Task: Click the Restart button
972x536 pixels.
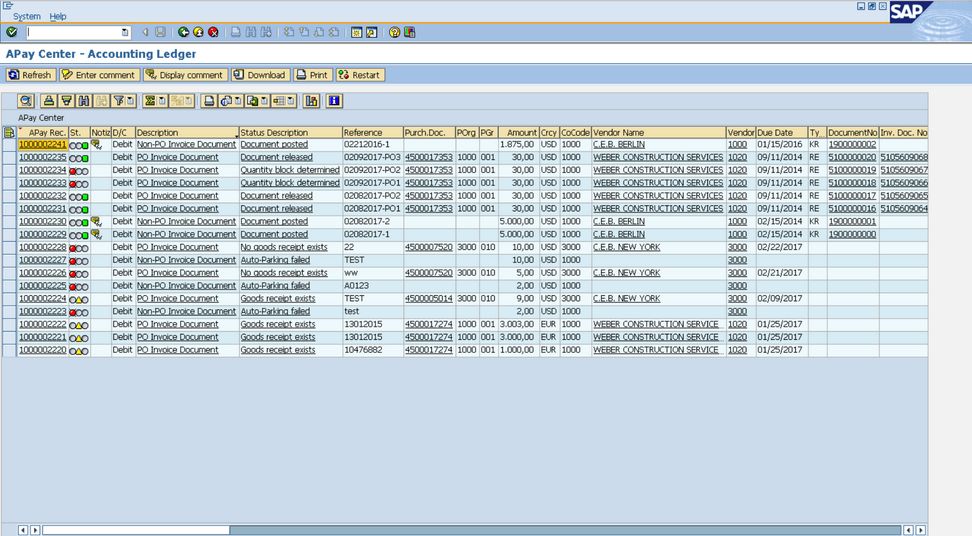Action: (x=360, y=75)
